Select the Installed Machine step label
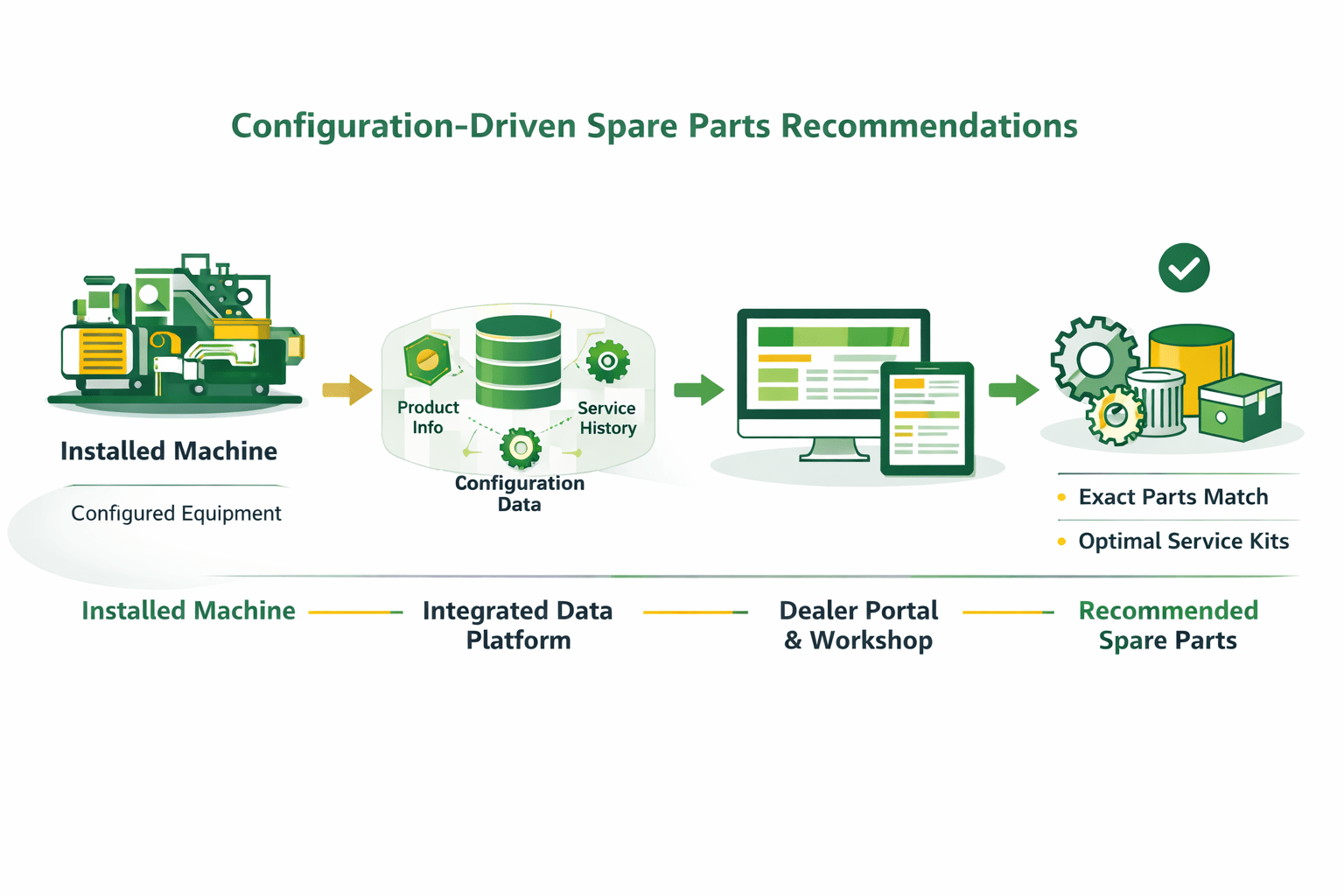This screenshot has height=896, width=1344. [x=188, y=610]
